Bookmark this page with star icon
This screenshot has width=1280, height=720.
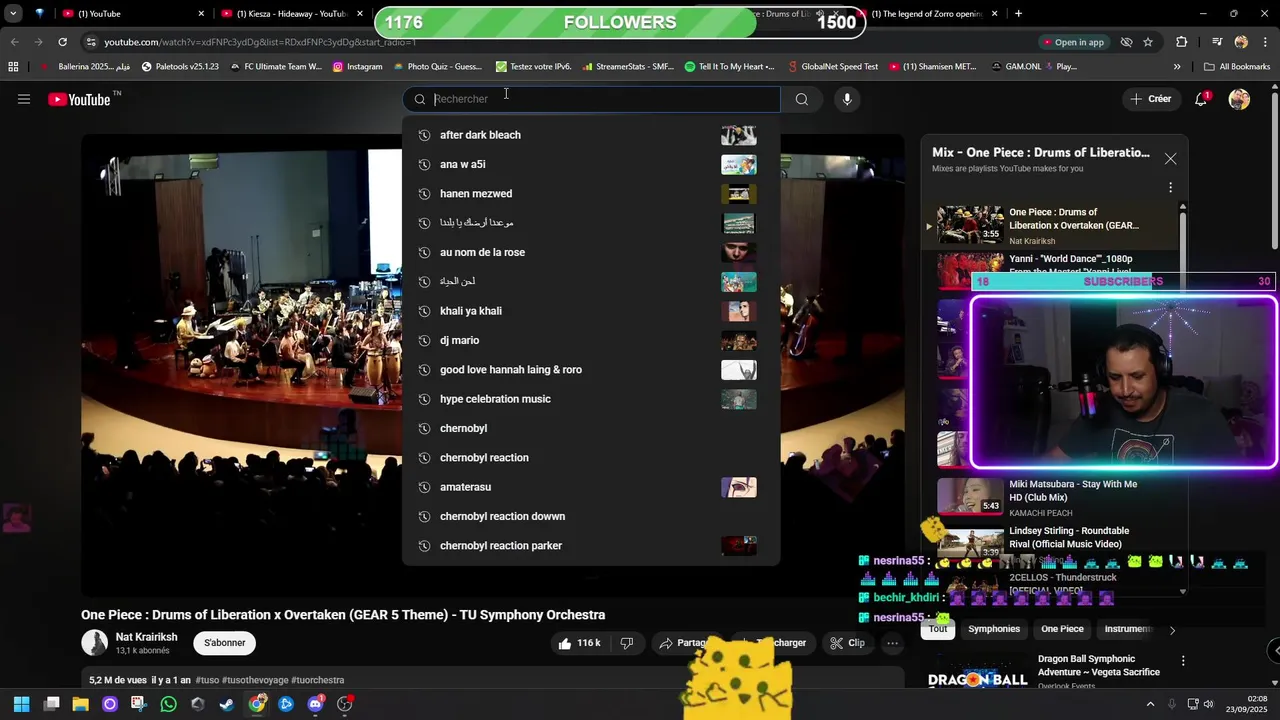(1148, 42)
